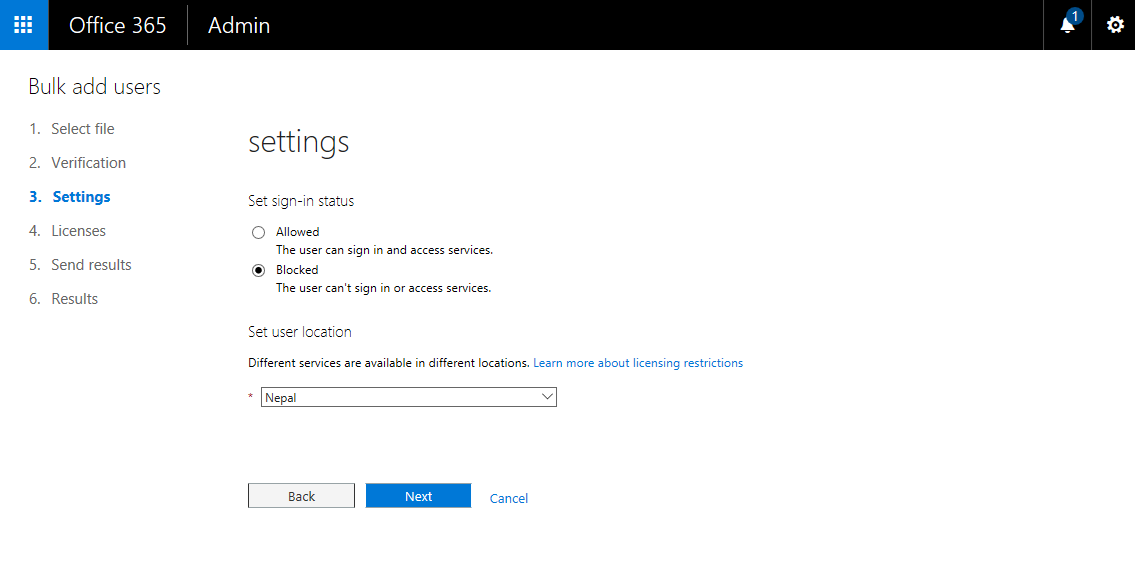Open the Send results step
The image size is (1135, 564).
pos(91,265)
